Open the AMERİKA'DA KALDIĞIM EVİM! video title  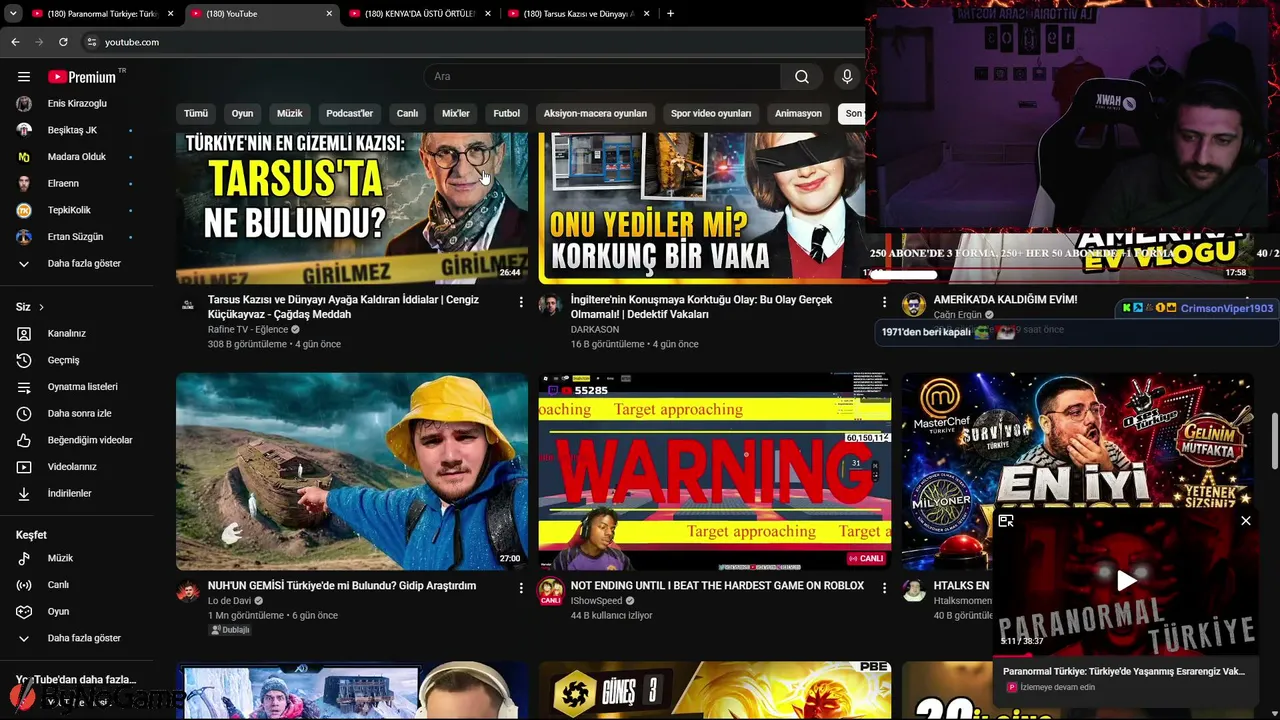click(1005, 300)
